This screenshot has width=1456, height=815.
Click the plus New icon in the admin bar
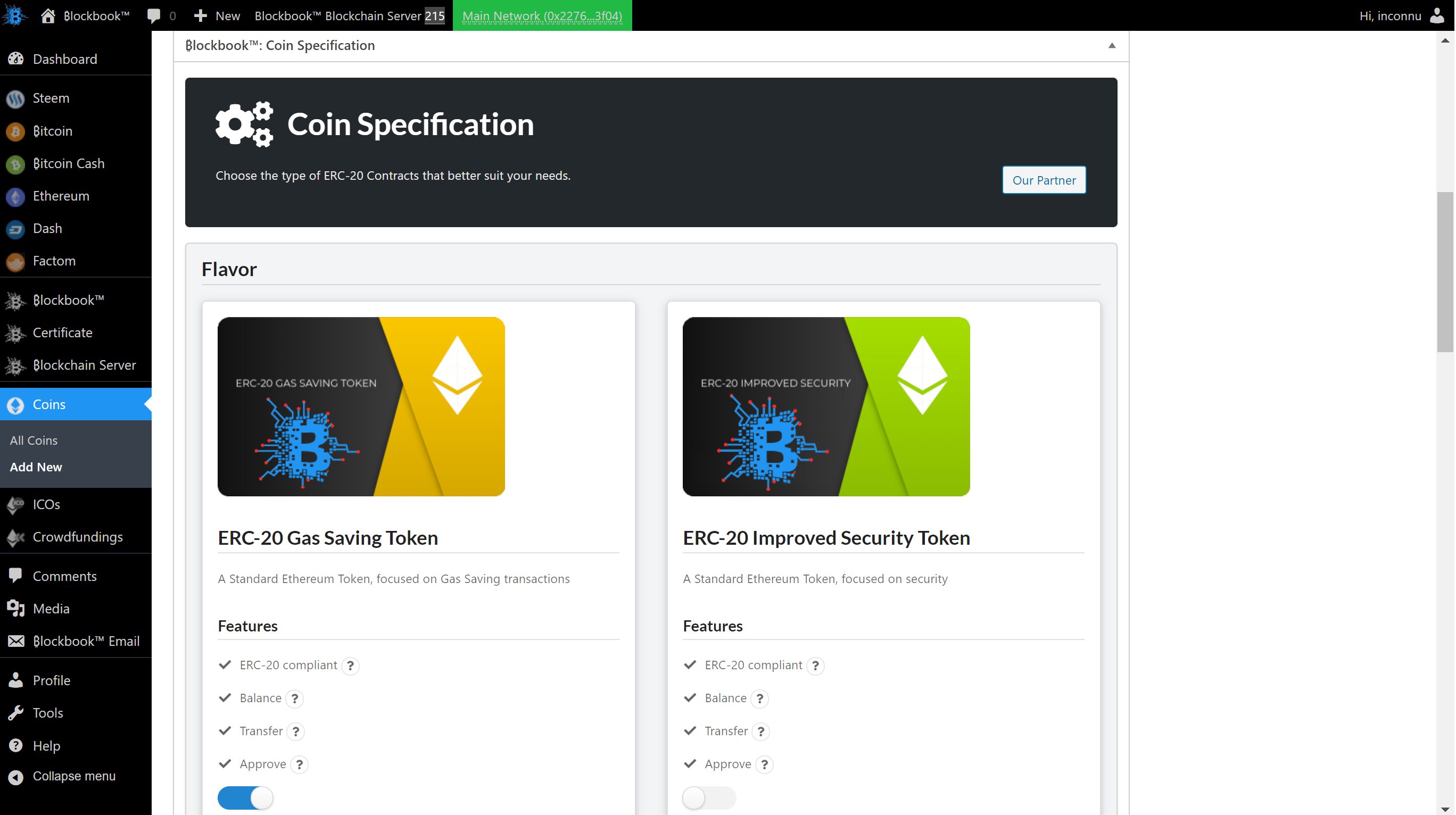pos(200,15)
